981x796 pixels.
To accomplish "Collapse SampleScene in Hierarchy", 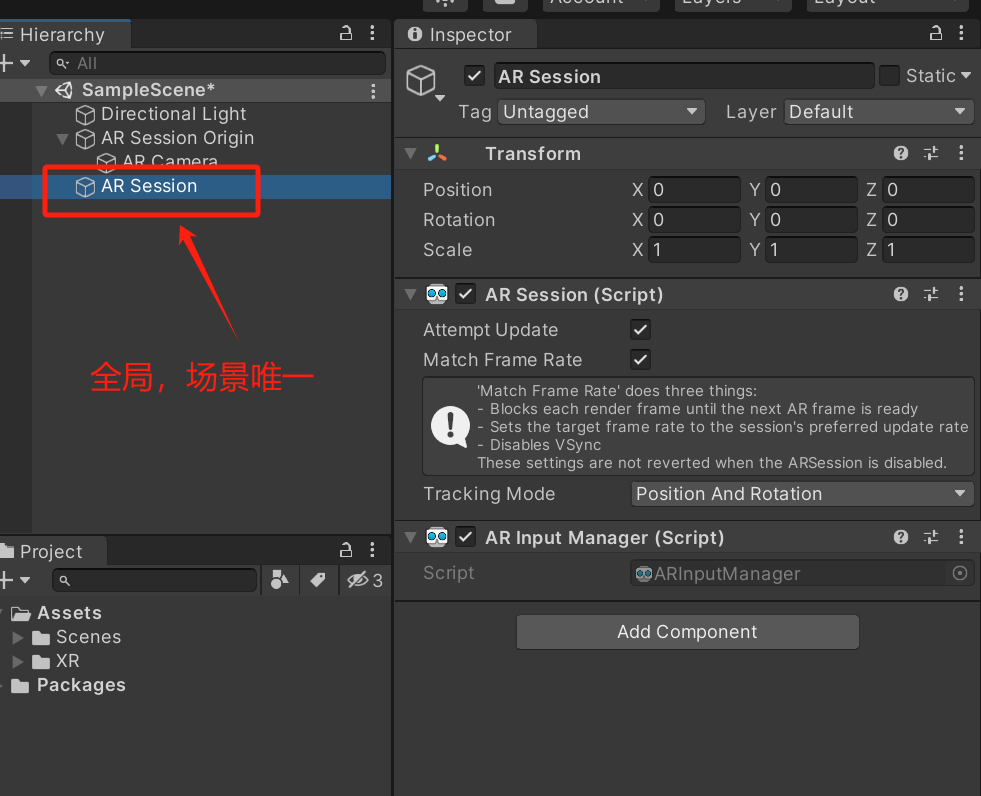I will coord(41,91).
